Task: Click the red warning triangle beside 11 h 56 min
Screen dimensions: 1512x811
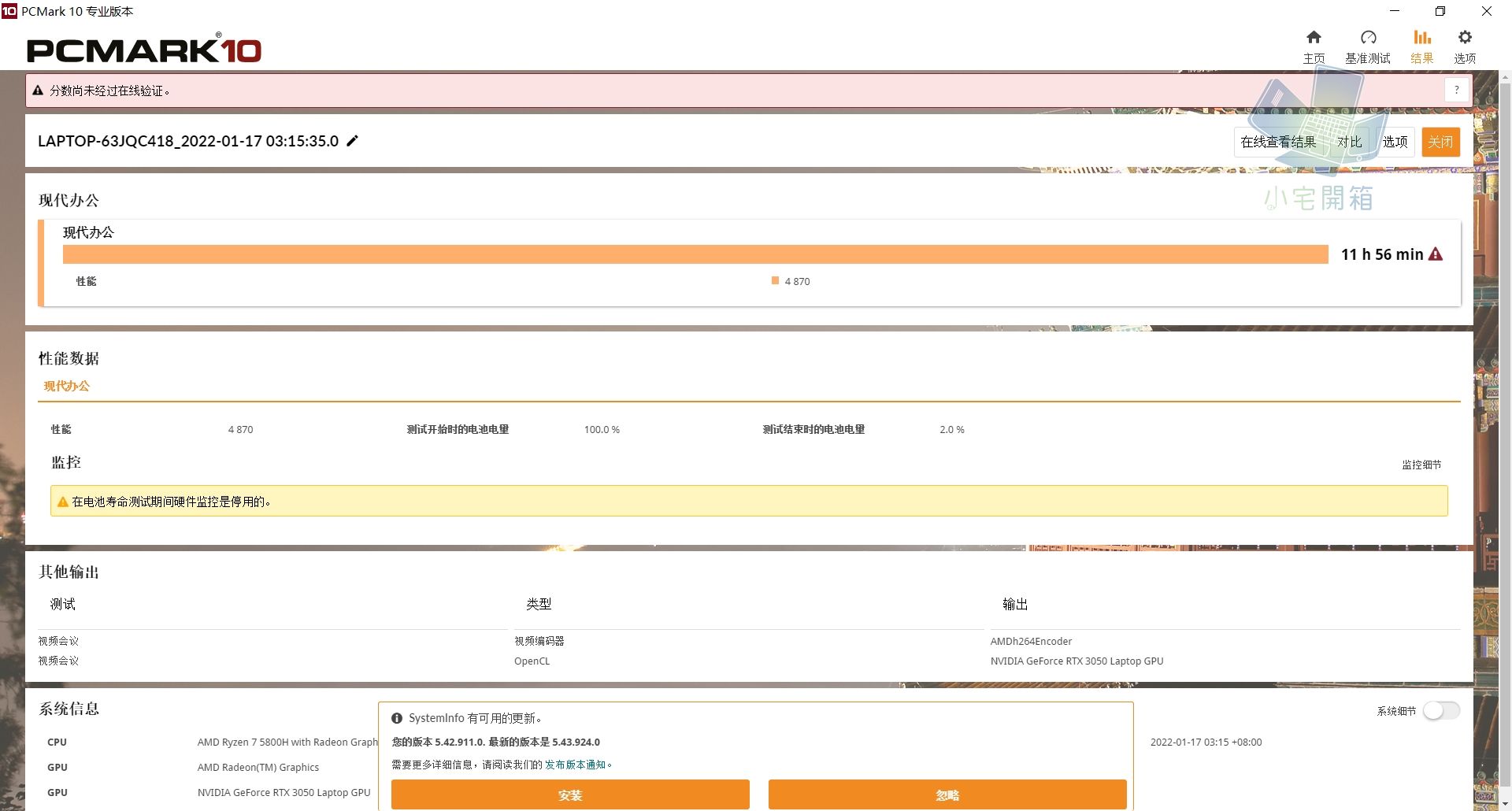Action: tap(1436, 254)
